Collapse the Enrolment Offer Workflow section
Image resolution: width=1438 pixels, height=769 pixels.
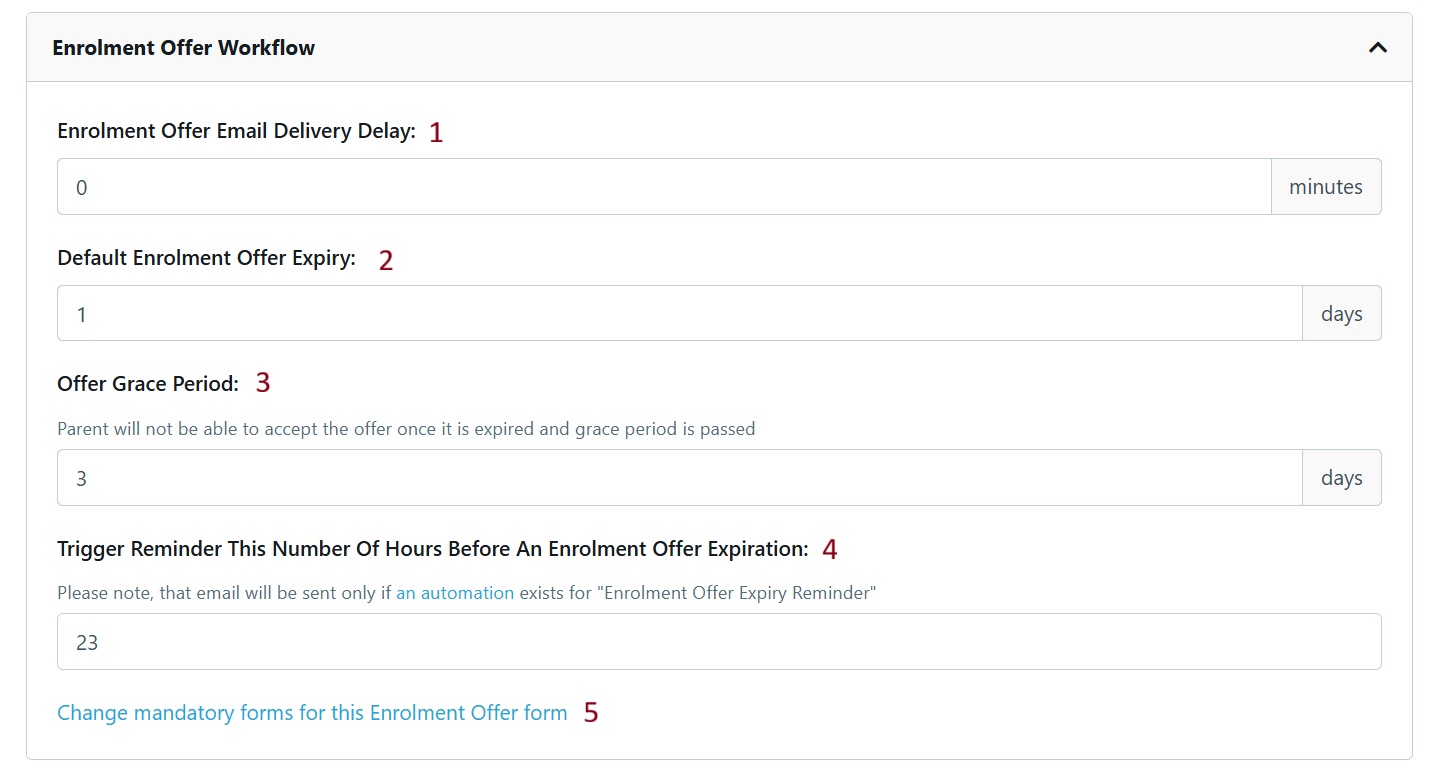[x=1377, y=47]
